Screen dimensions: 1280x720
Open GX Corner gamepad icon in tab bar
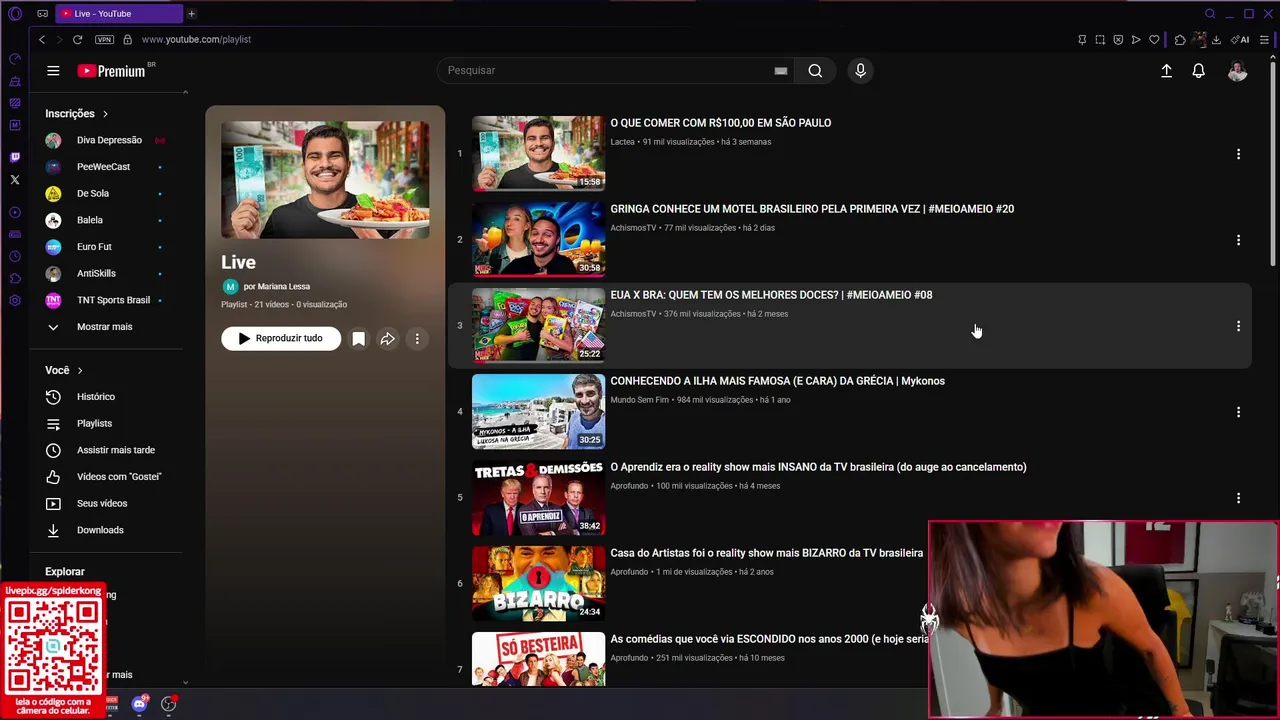(x=42, y=14)
